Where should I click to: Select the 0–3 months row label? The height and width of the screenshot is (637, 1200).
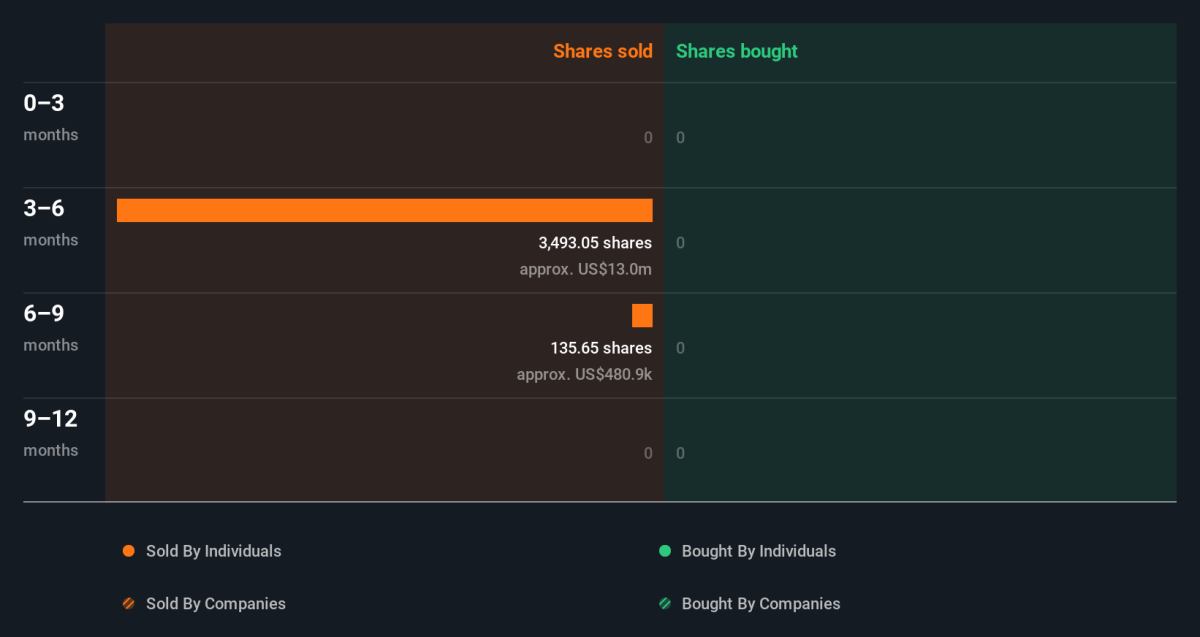pos(50,117)
